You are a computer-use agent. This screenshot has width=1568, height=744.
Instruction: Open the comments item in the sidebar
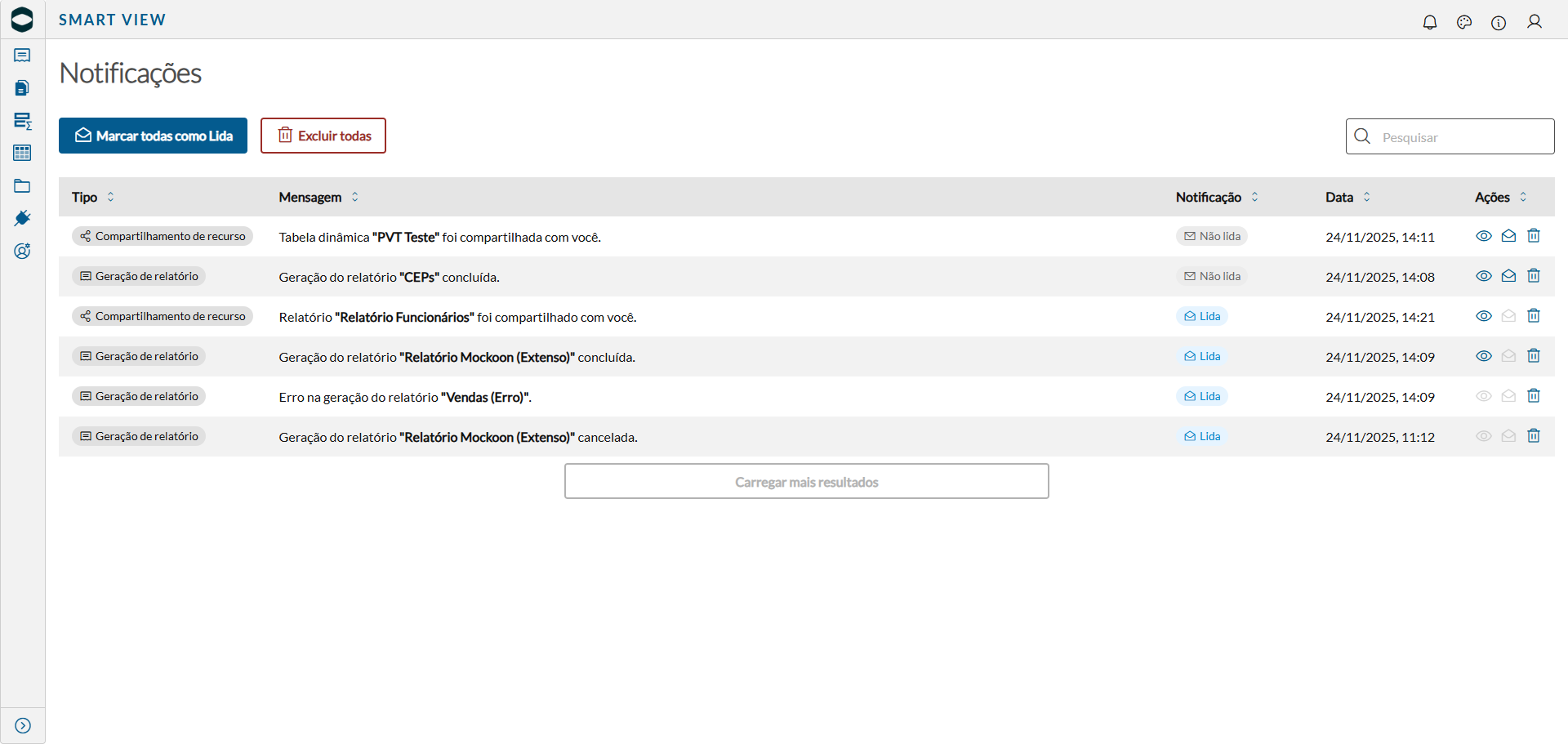click(x=22, y=56)
